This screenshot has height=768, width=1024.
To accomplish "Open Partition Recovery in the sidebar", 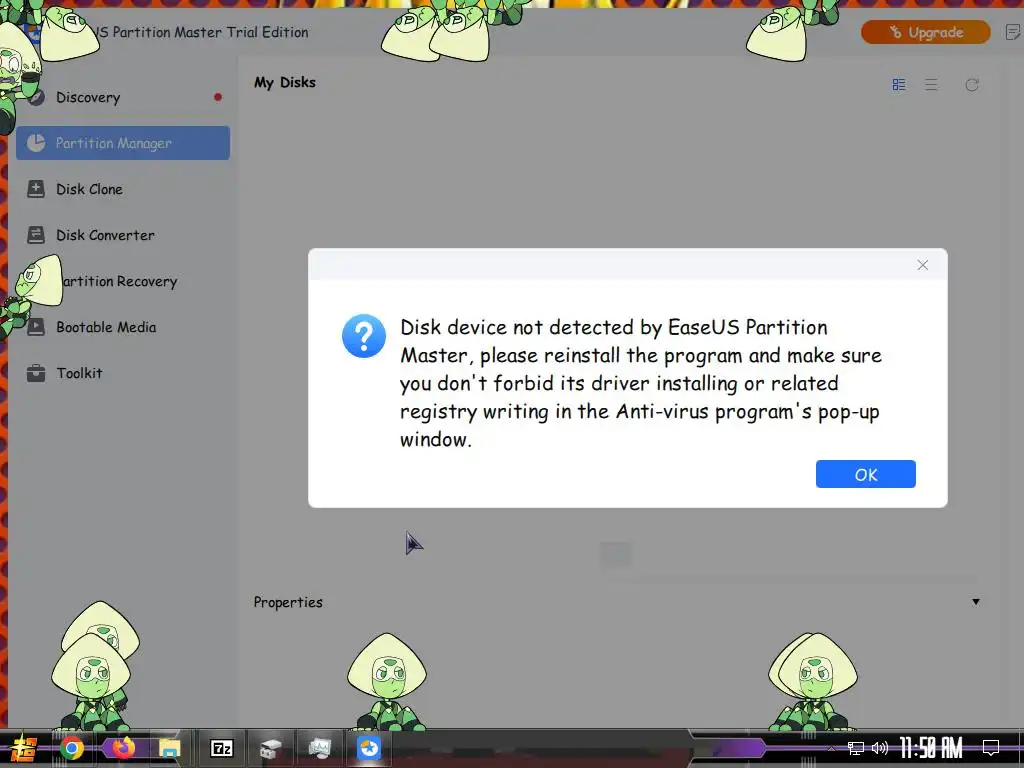I will (x=123, y=281).
